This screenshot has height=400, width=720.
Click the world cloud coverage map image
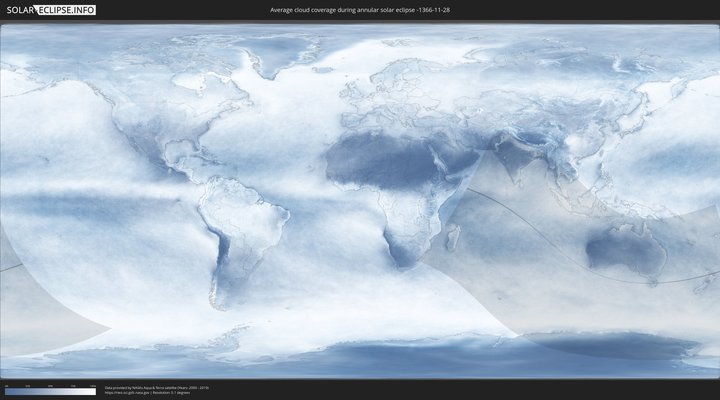point(360,201)
